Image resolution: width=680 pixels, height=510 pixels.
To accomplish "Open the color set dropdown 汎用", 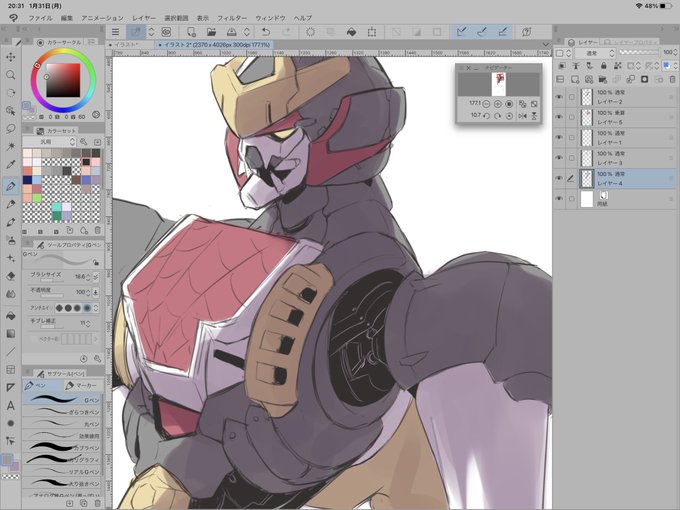I will [x=49, y=142].
